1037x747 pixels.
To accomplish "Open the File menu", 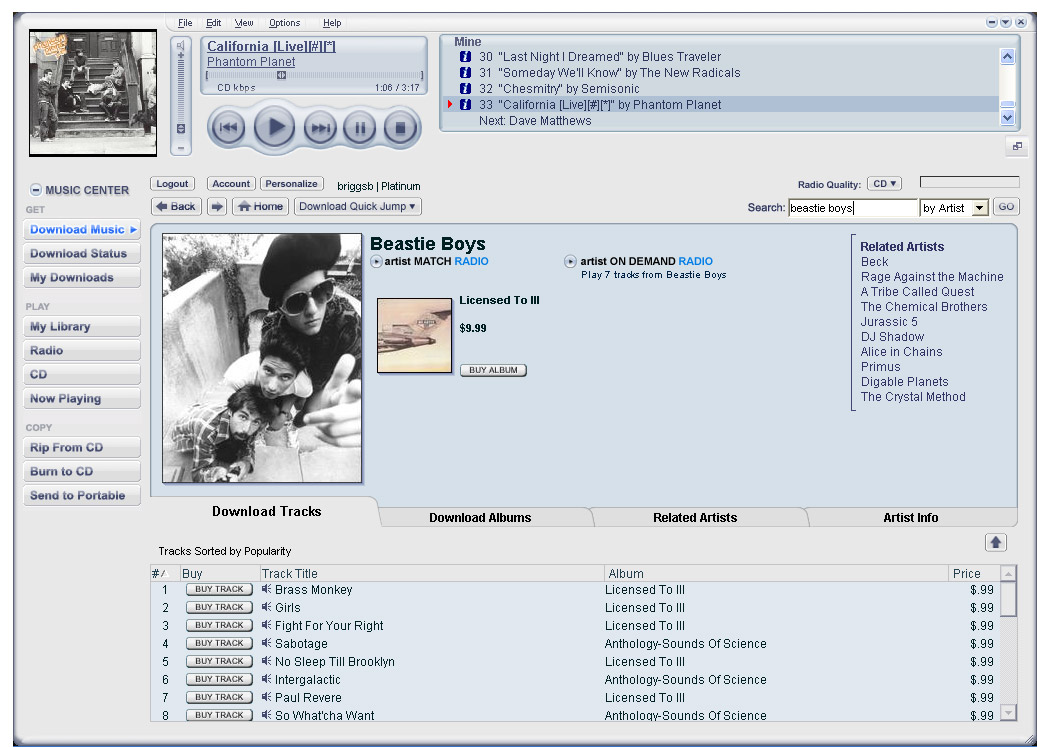I will (x=185, y=22).
